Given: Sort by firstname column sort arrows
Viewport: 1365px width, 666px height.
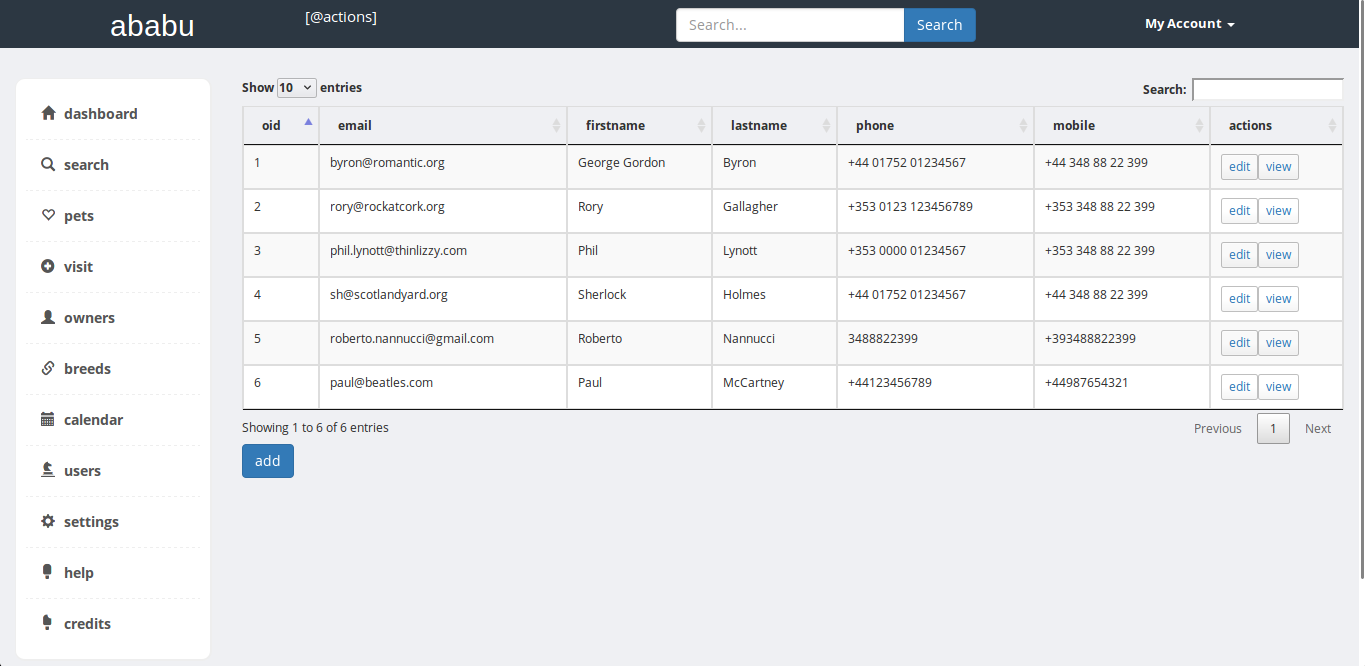Looking at the screenshot, I should click(x=701, y=125).
